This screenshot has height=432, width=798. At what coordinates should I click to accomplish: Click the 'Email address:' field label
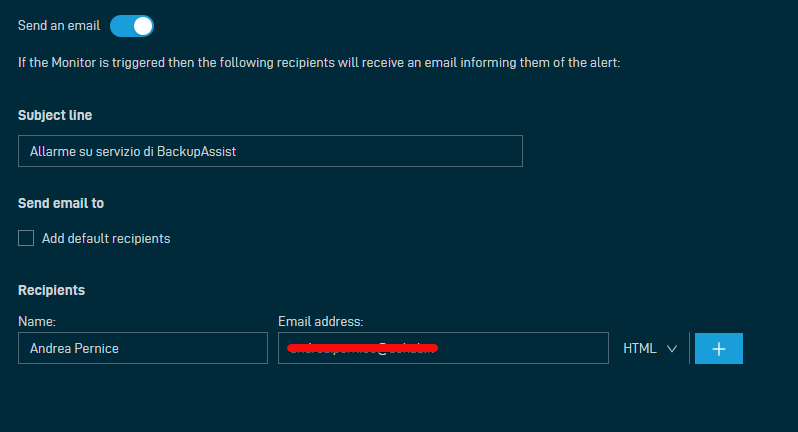click(320, 321)
